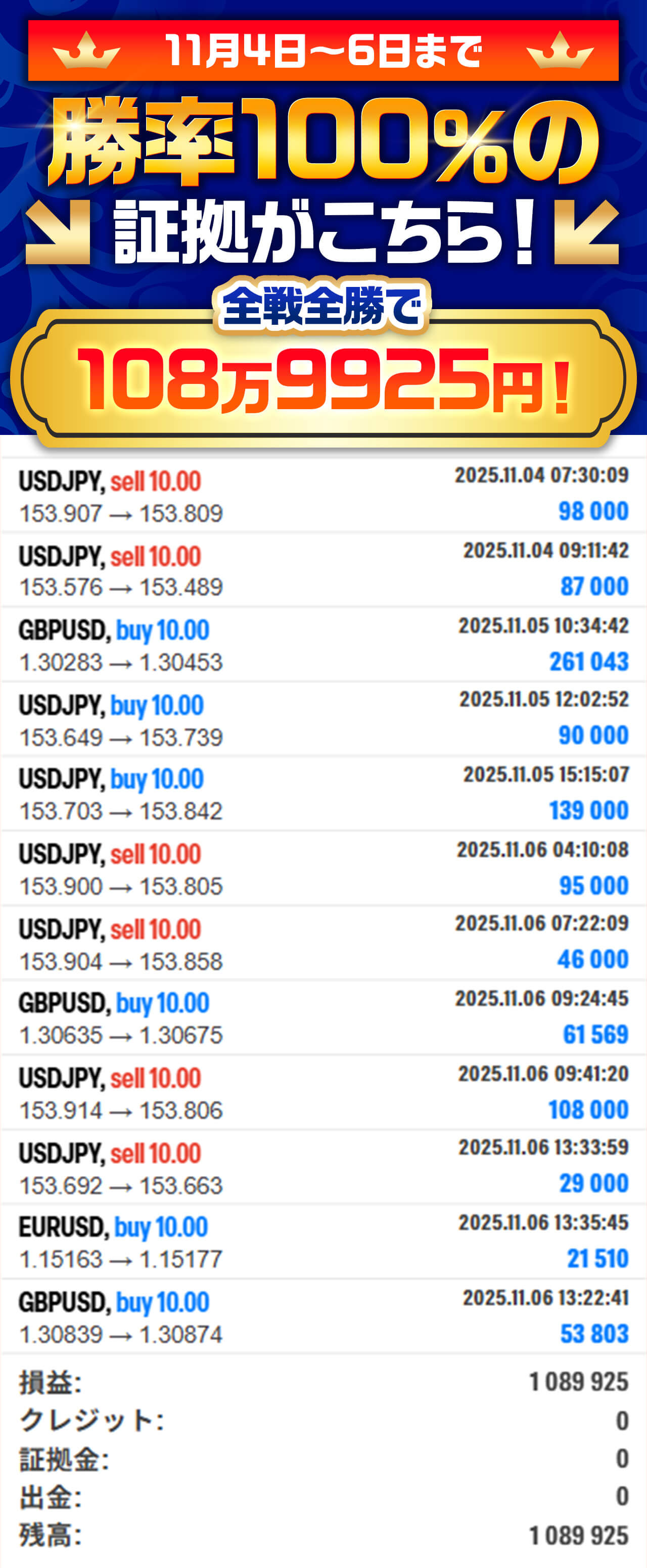Click the 139 000 profit value
The height and width of the screenshot is (1568, 647).
(x=588, y=810)
